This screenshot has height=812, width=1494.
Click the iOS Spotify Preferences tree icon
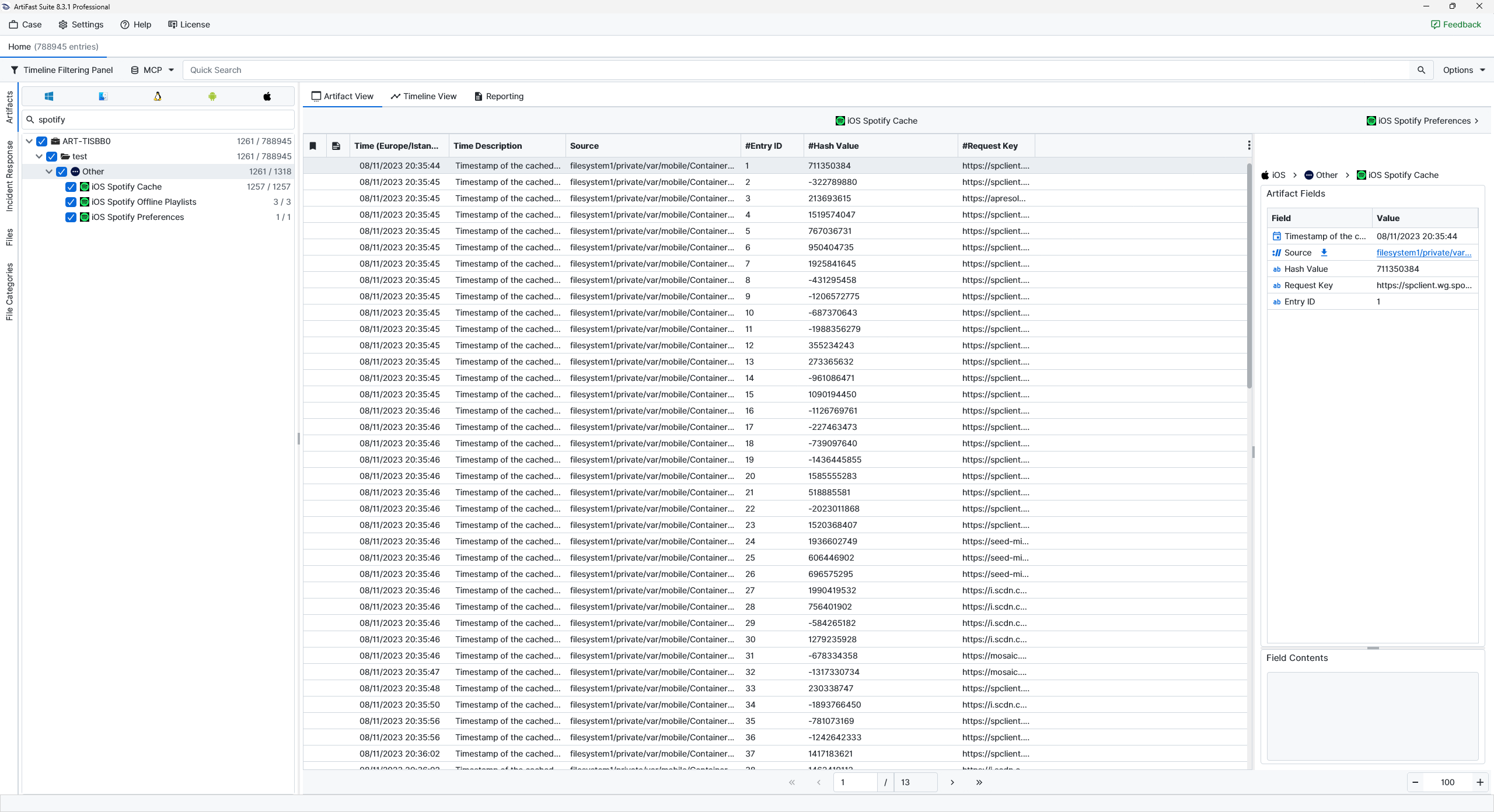tap(85, 217)
